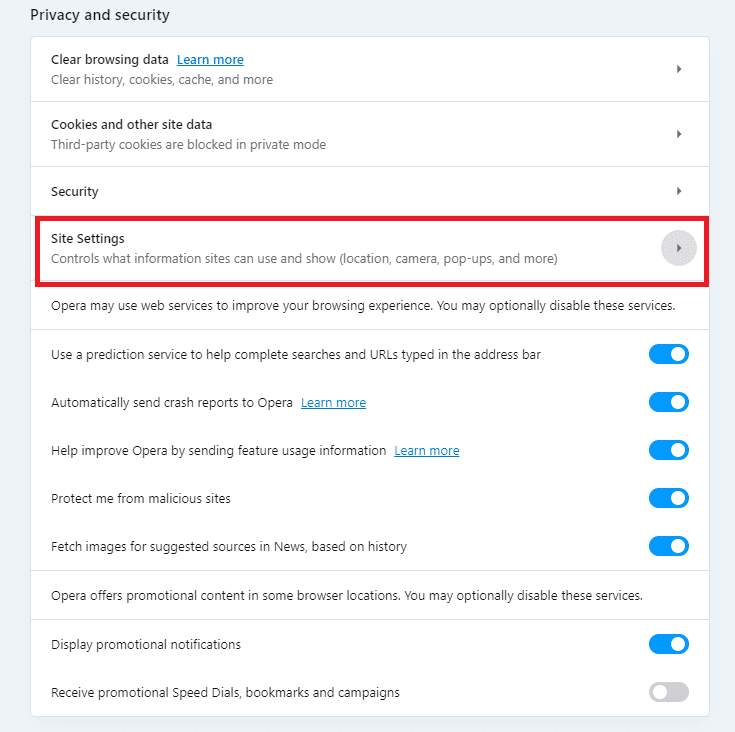The width and height of the screenshot is (735, 732).
Task: Open Learn more link for clearing data
Action: (210, 60)
